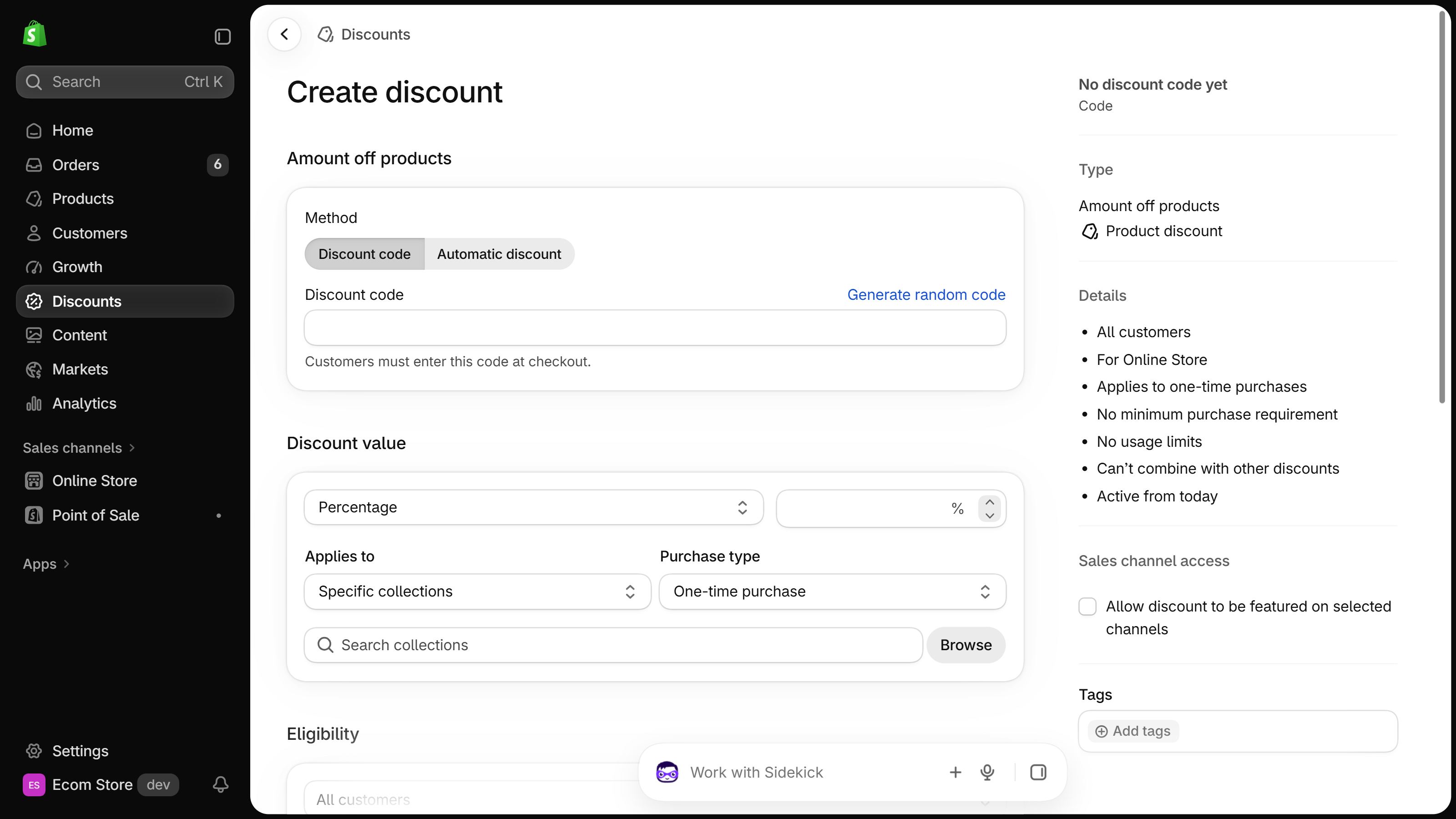Open the Specific collections dropdown
The image size is (1456, 819).
[478, 592]
